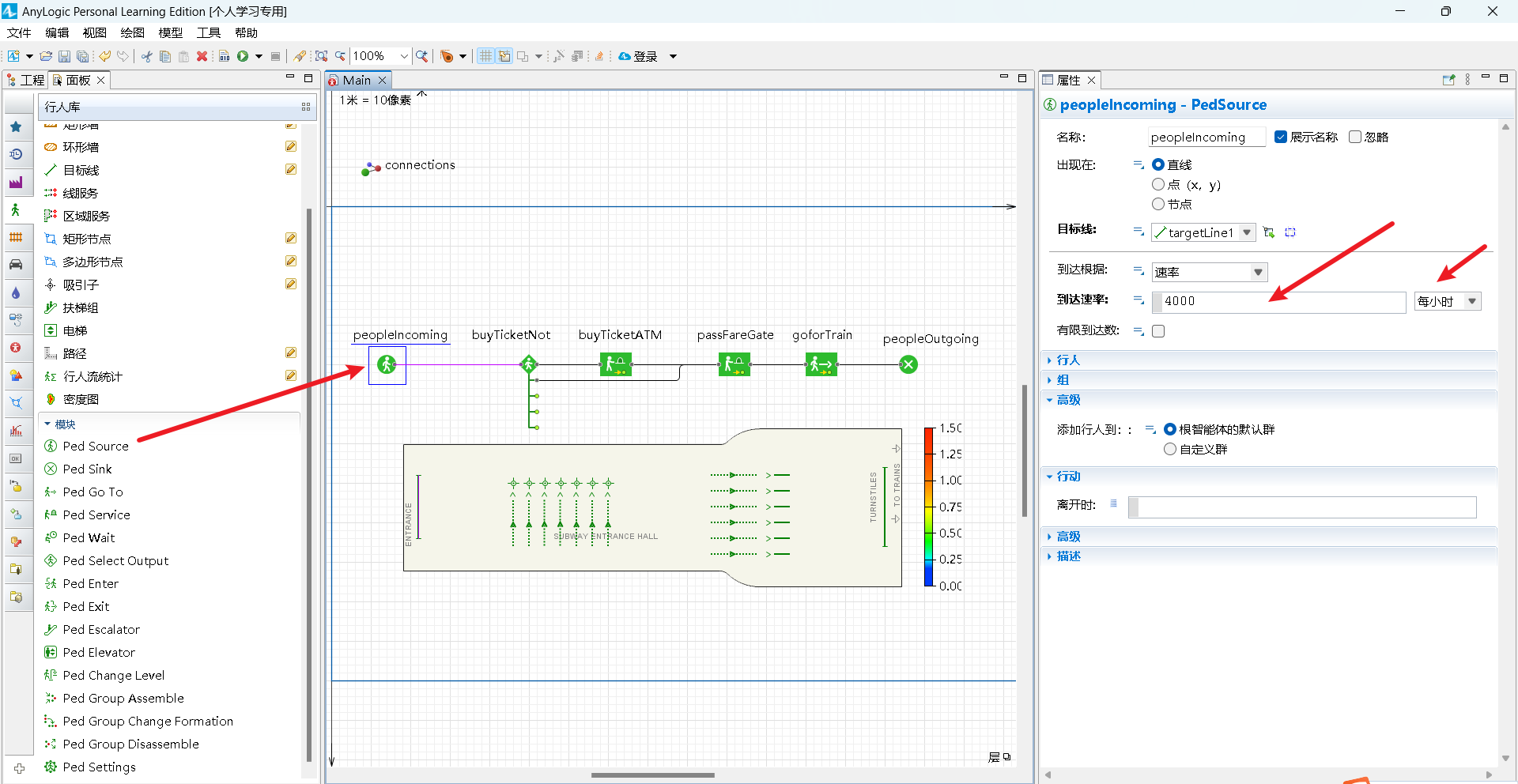Click the Build model icon
This screenshot has height=784, width=1518.
click(x=224, y=56)
